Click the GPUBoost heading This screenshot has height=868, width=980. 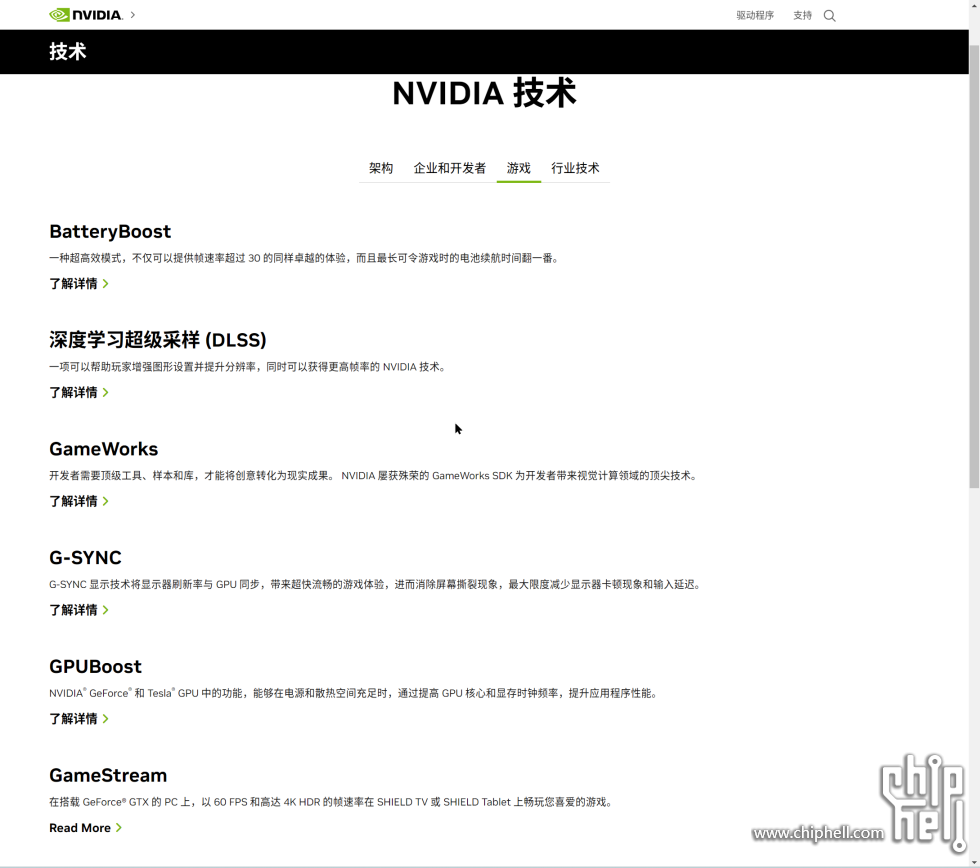[96, 667]
